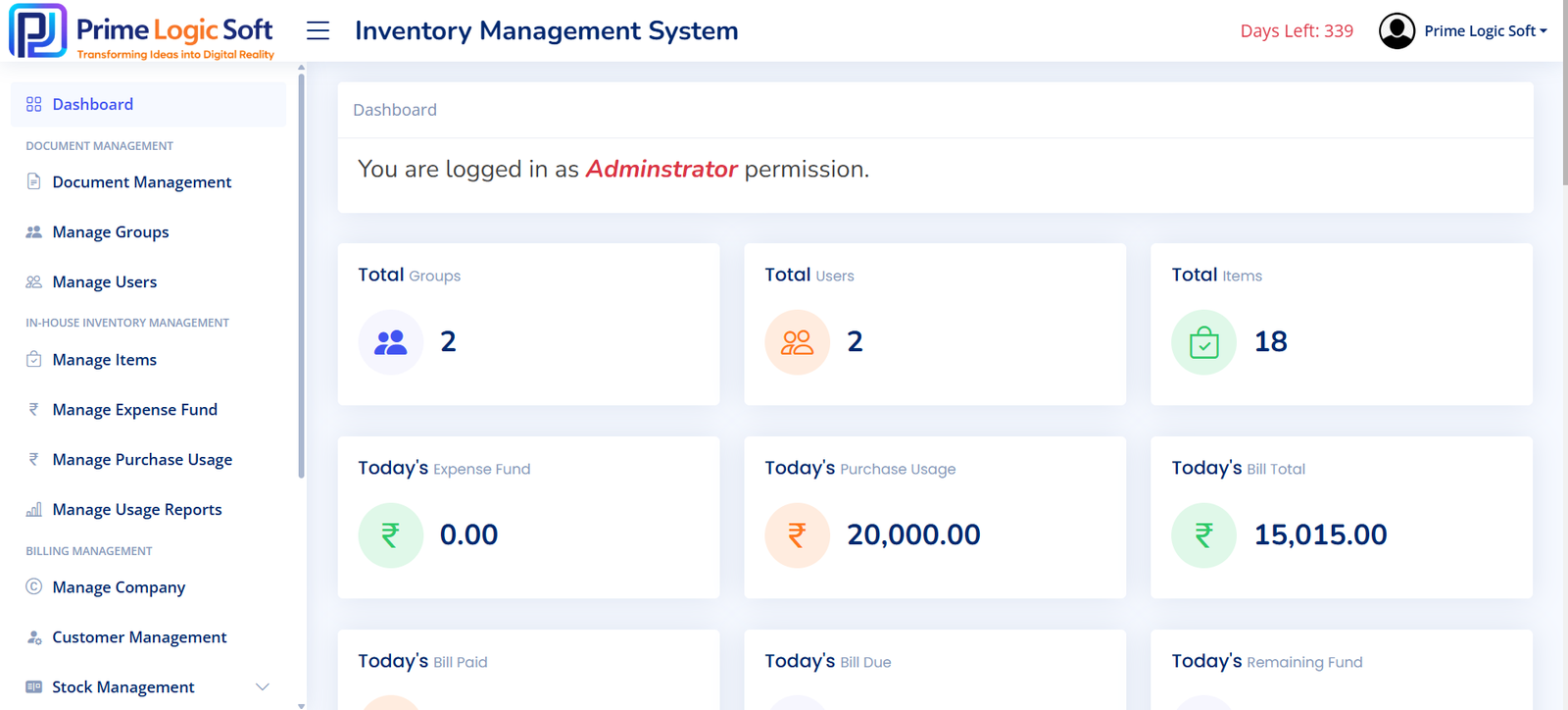
Task: Click the Days Left: 339 text
Action: point(1297,31)
